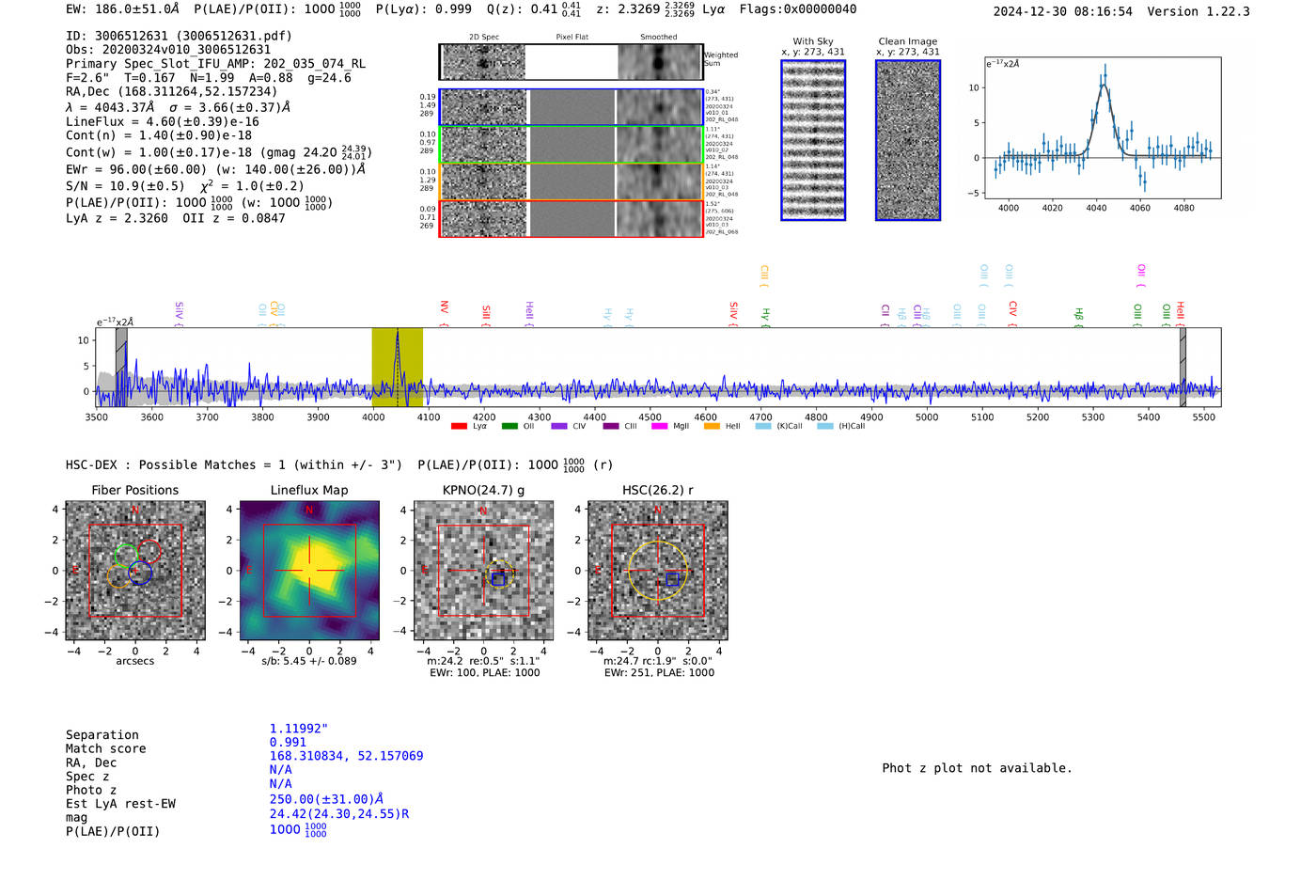Click the match score value 0.991

click(x=288, y=743)
